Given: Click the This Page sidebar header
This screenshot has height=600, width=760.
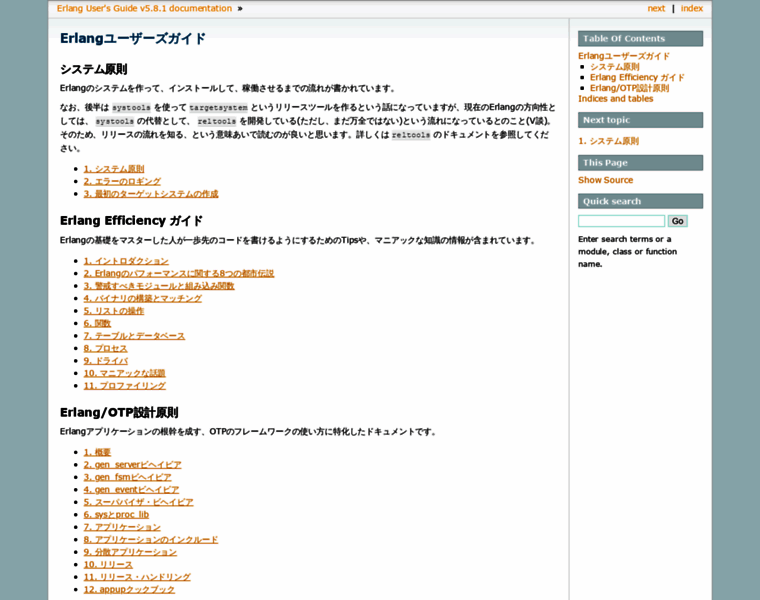Looking at the screenshot, I should [640, 163].
